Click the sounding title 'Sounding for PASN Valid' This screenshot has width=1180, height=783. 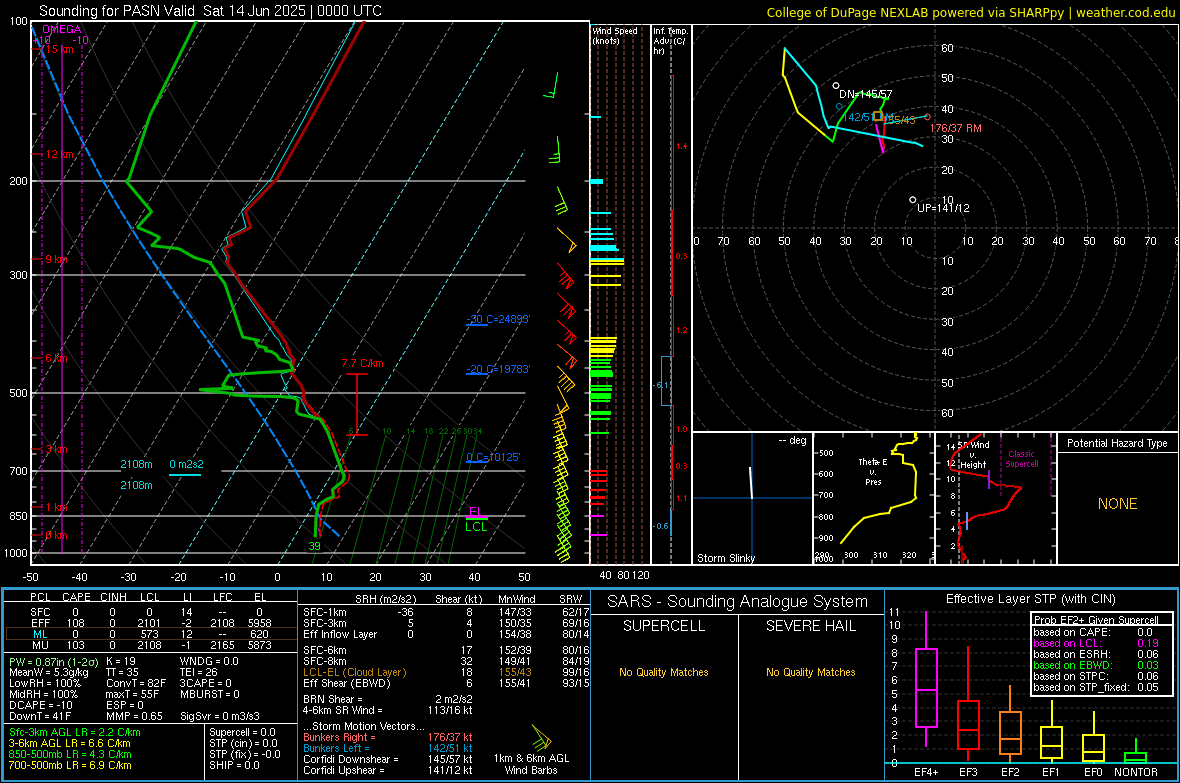coord(117,11)
